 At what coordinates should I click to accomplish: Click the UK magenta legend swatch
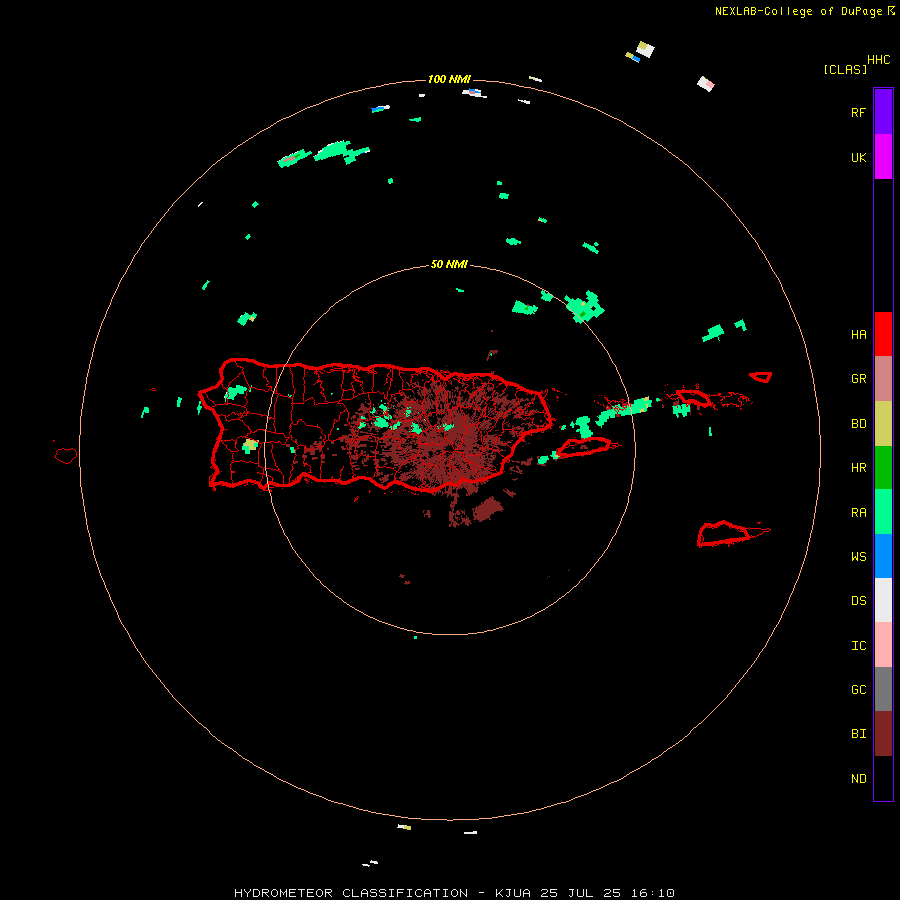(883, 156)
